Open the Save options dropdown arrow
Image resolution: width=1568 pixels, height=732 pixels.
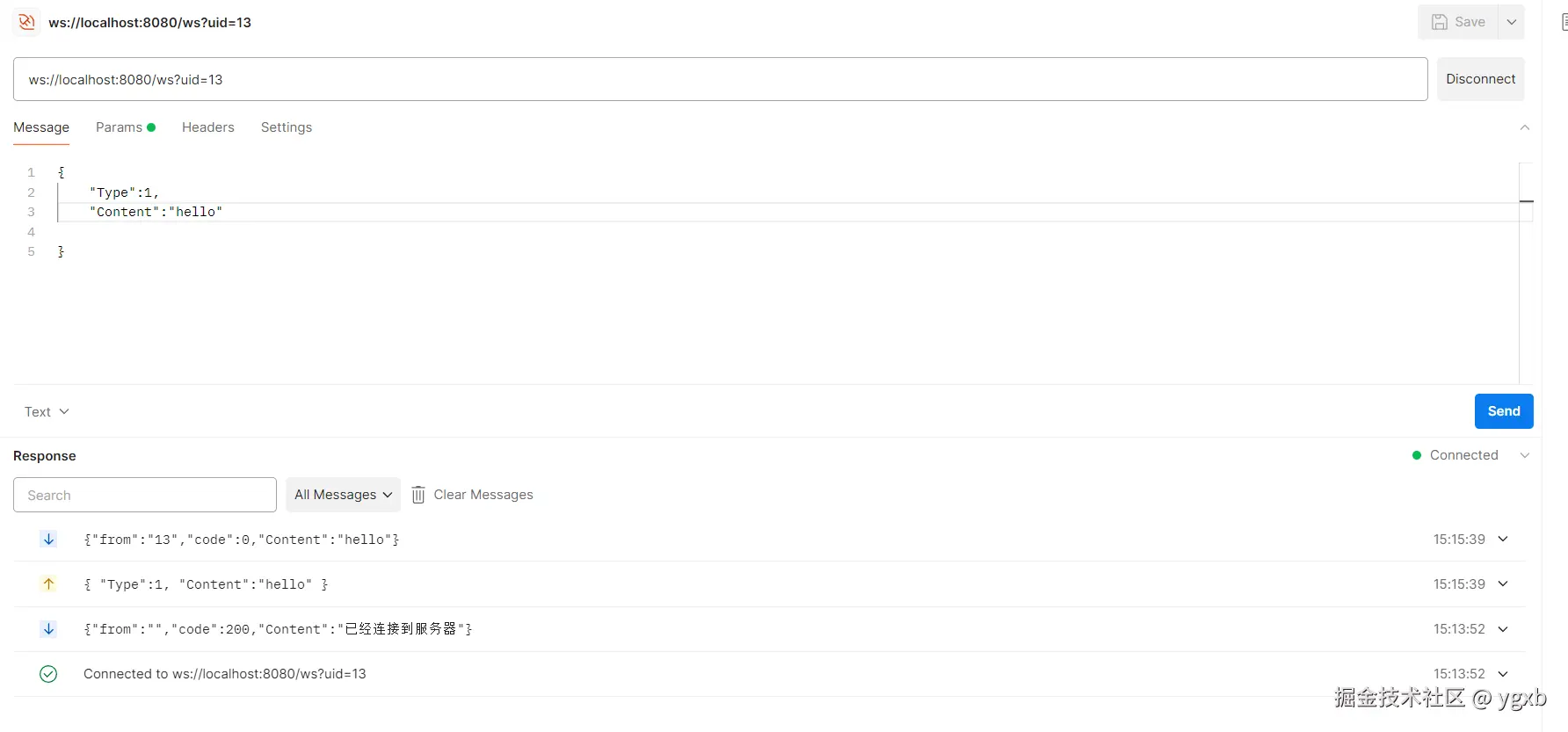1512,22
